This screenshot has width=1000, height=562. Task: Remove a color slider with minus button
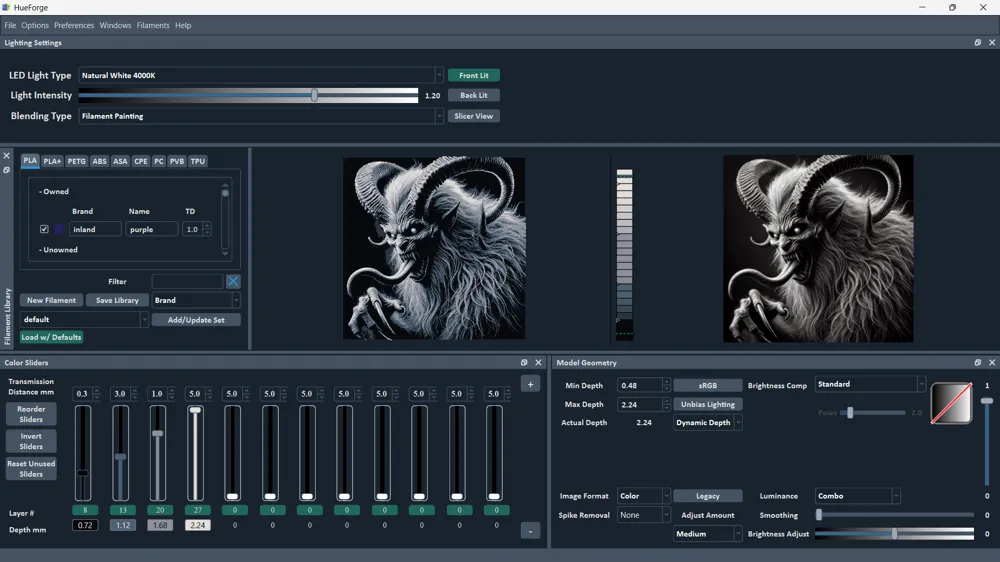tap(531, 531)
